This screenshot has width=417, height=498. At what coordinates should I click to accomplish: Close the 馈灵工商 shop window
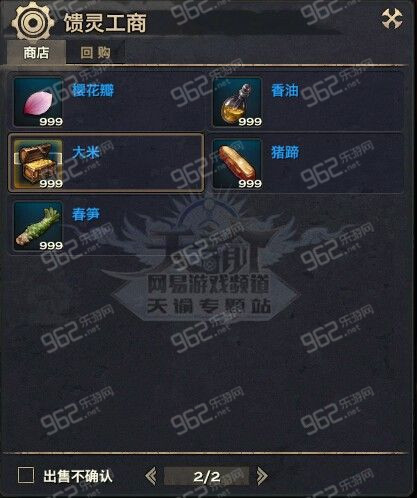392,19
